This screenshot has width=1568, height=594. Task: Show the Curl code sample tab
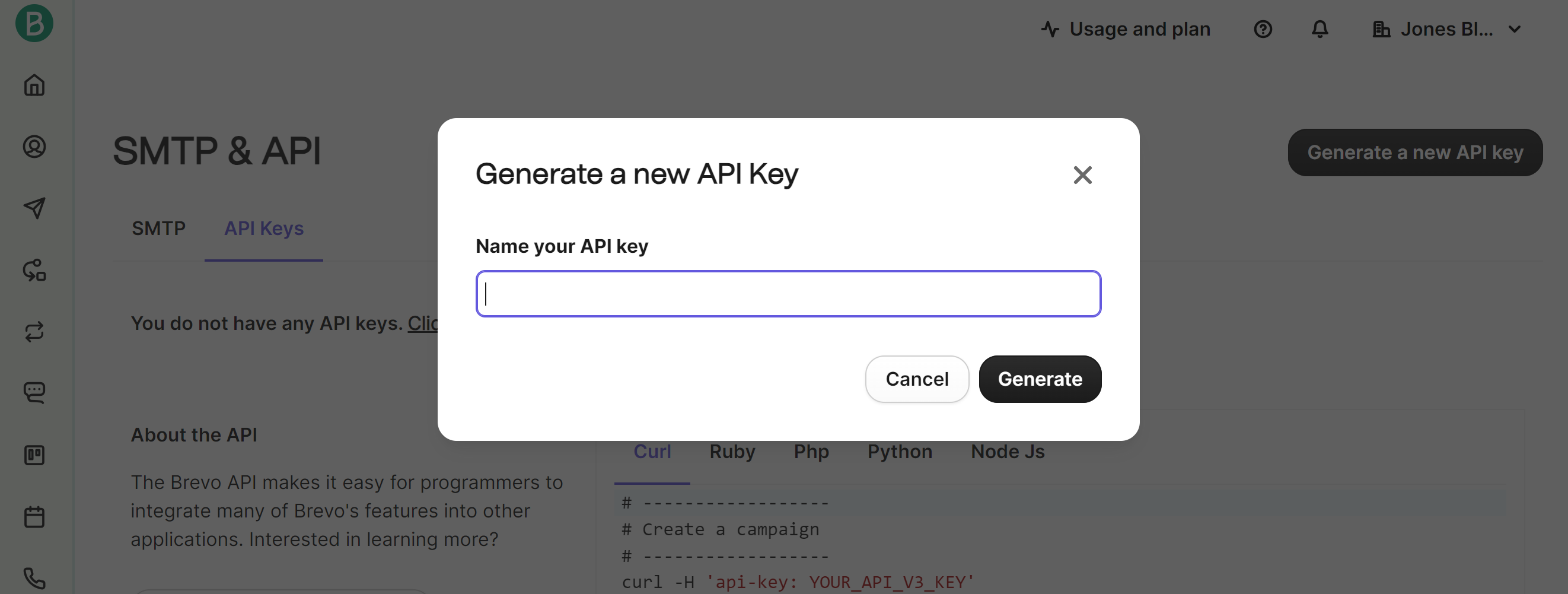tap(652, 452)
